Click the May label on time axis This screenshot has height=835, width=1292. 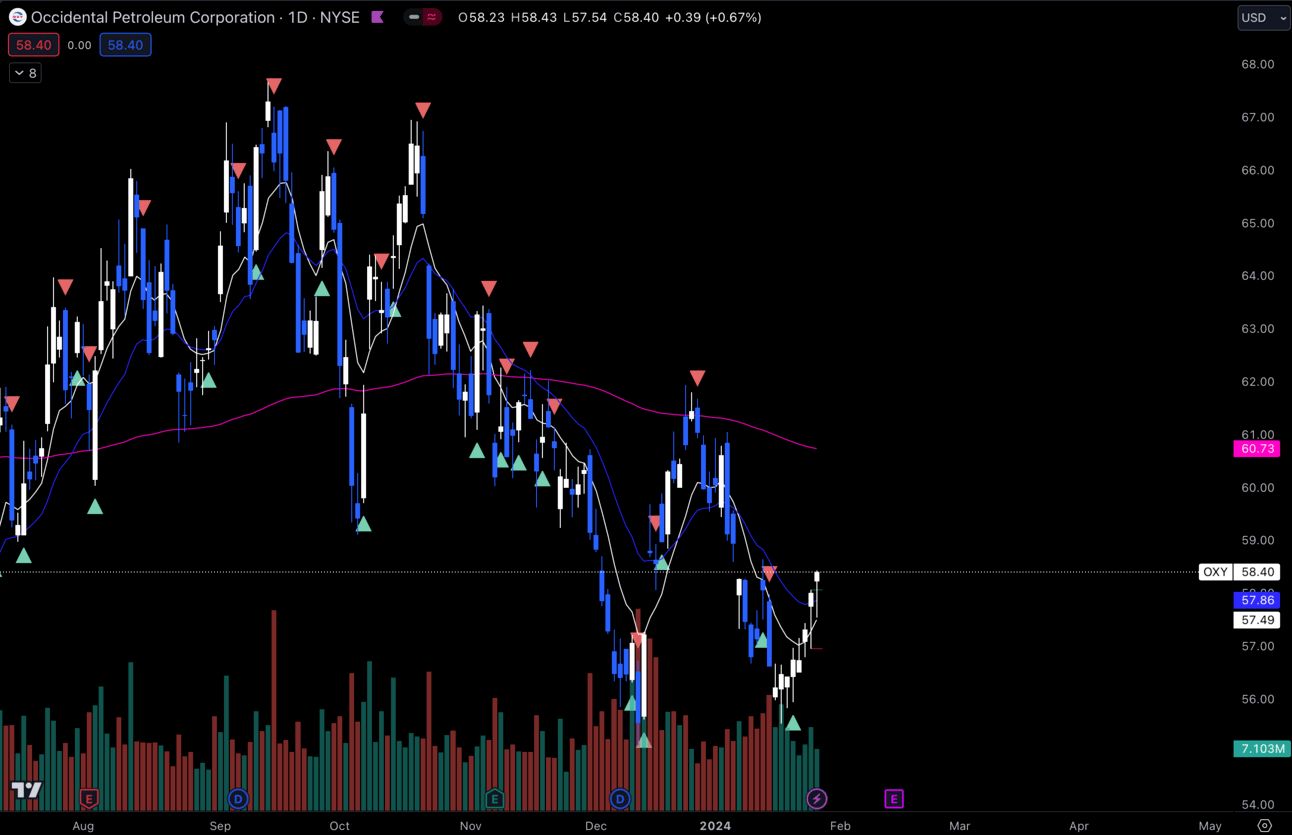click(x=1209, y=826)
